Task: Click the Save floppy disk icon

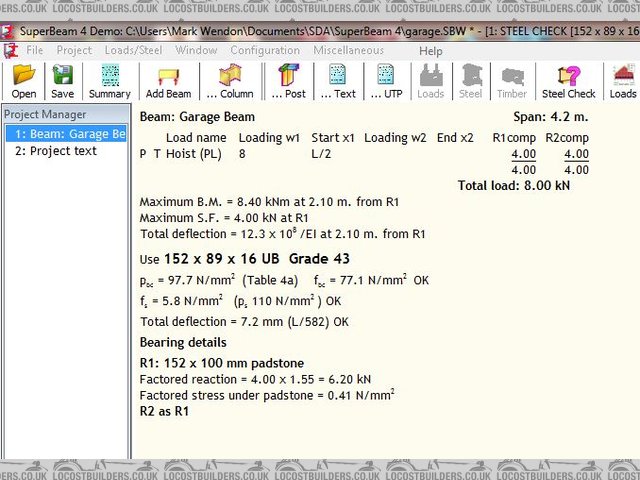Action: 62,80
